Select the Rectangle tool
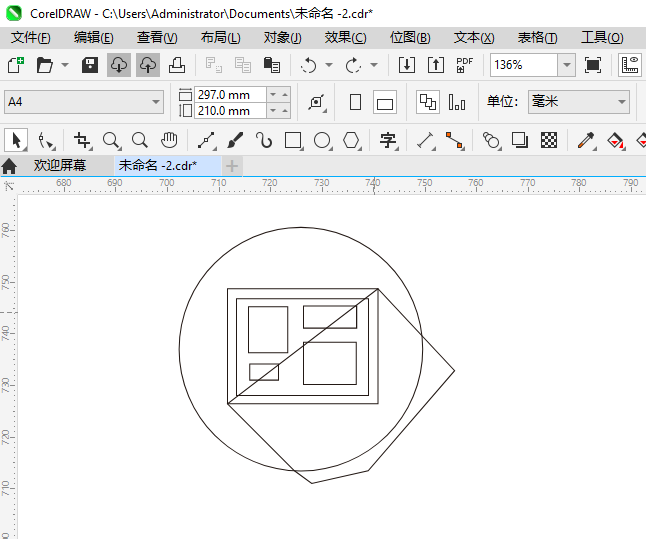The width and height of the screenshot is (646, 539). pos(293,141)
